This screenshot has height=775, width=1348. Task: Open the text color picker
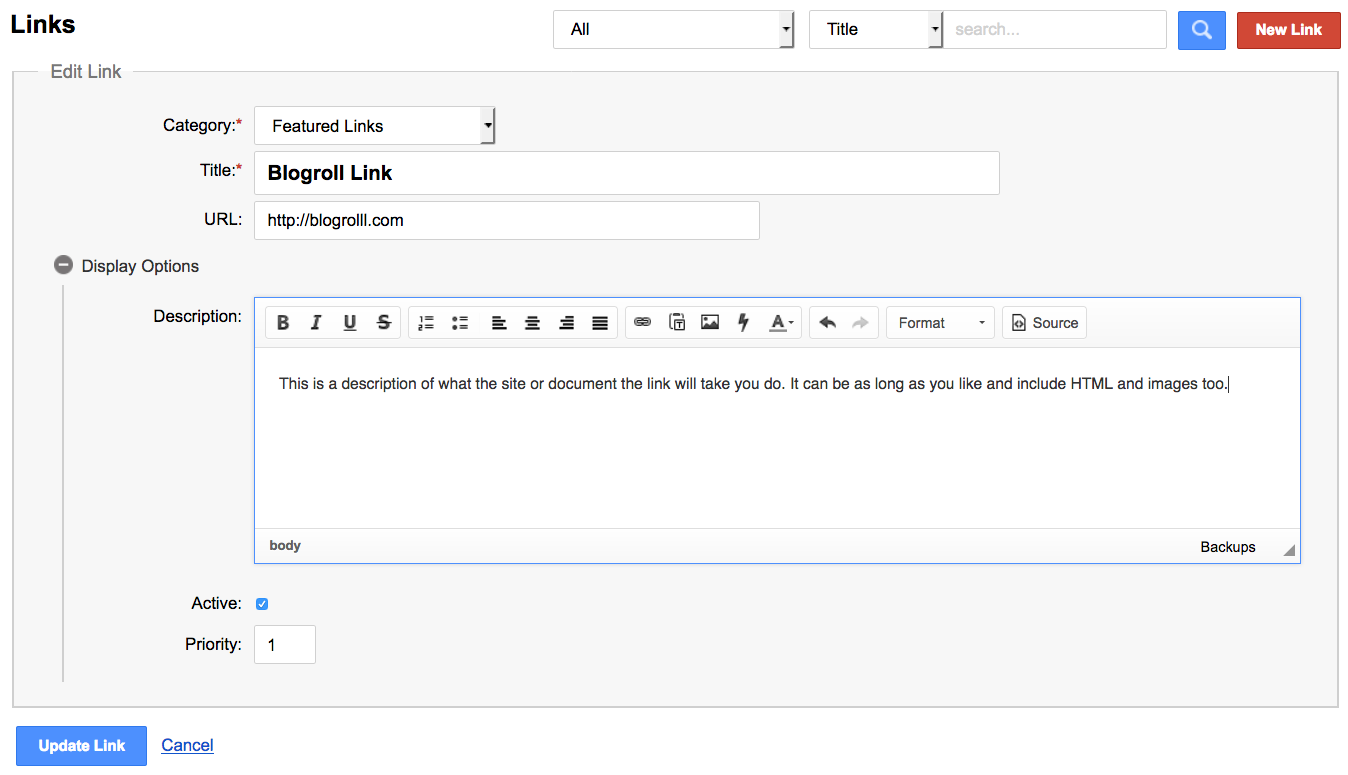tap(781, 323)
